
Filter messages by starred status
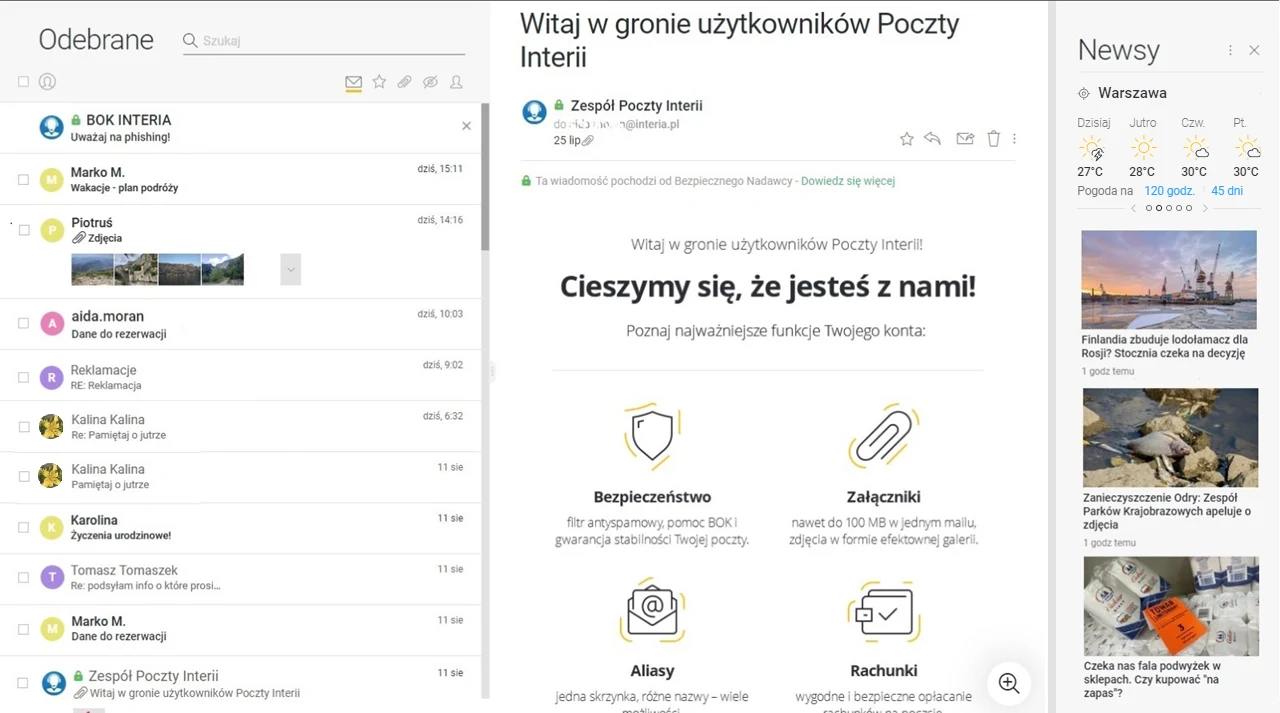379,83
